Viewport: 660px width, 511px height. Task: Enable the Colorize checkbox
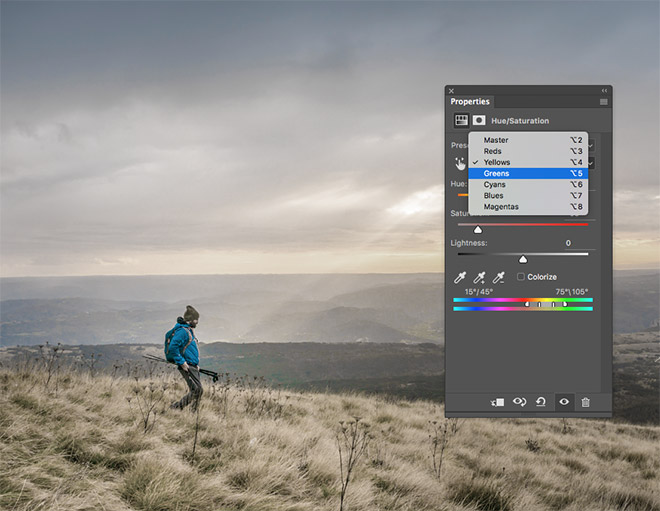(521, 277)
